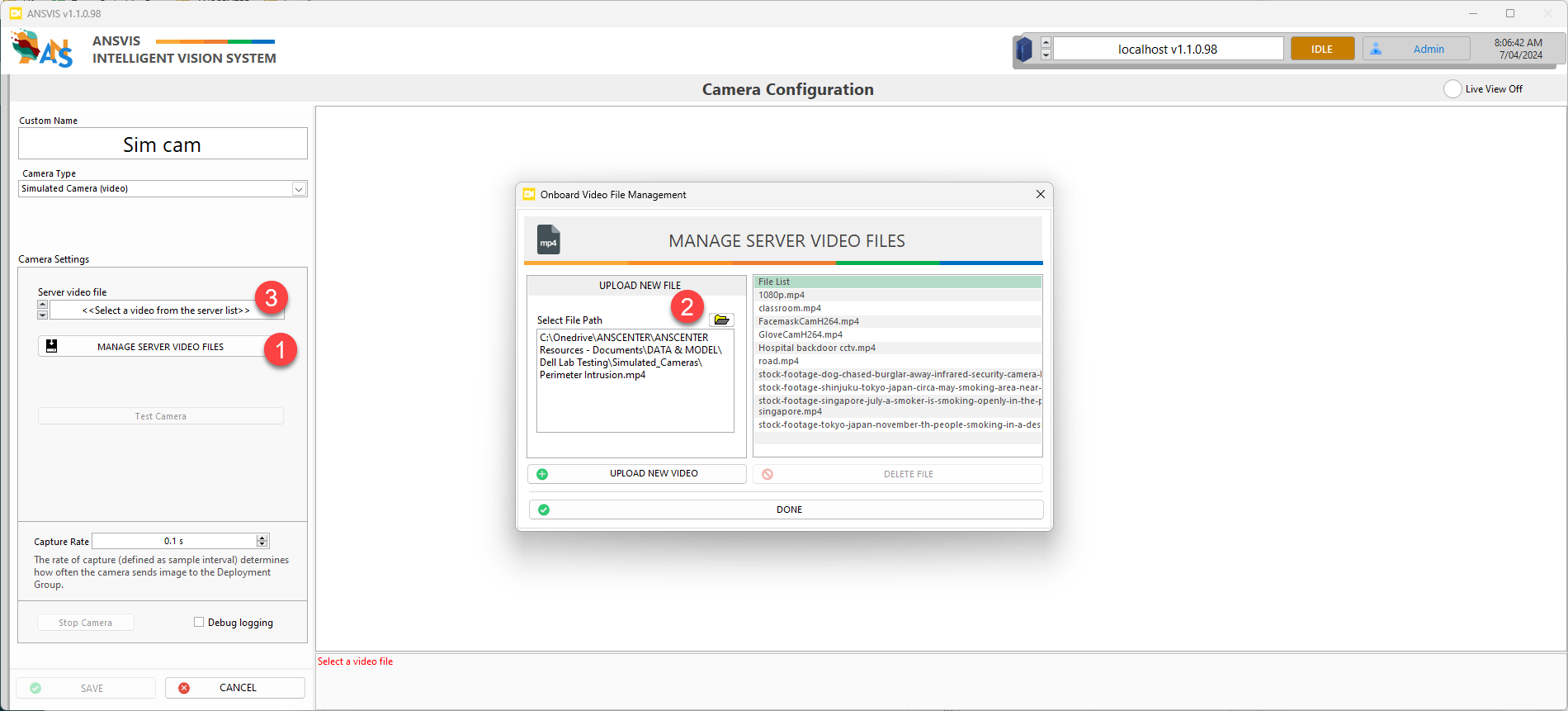Screen dimensions: 1568x711
Task: Open the Camera Type dropdown
Action: point(299,189)
